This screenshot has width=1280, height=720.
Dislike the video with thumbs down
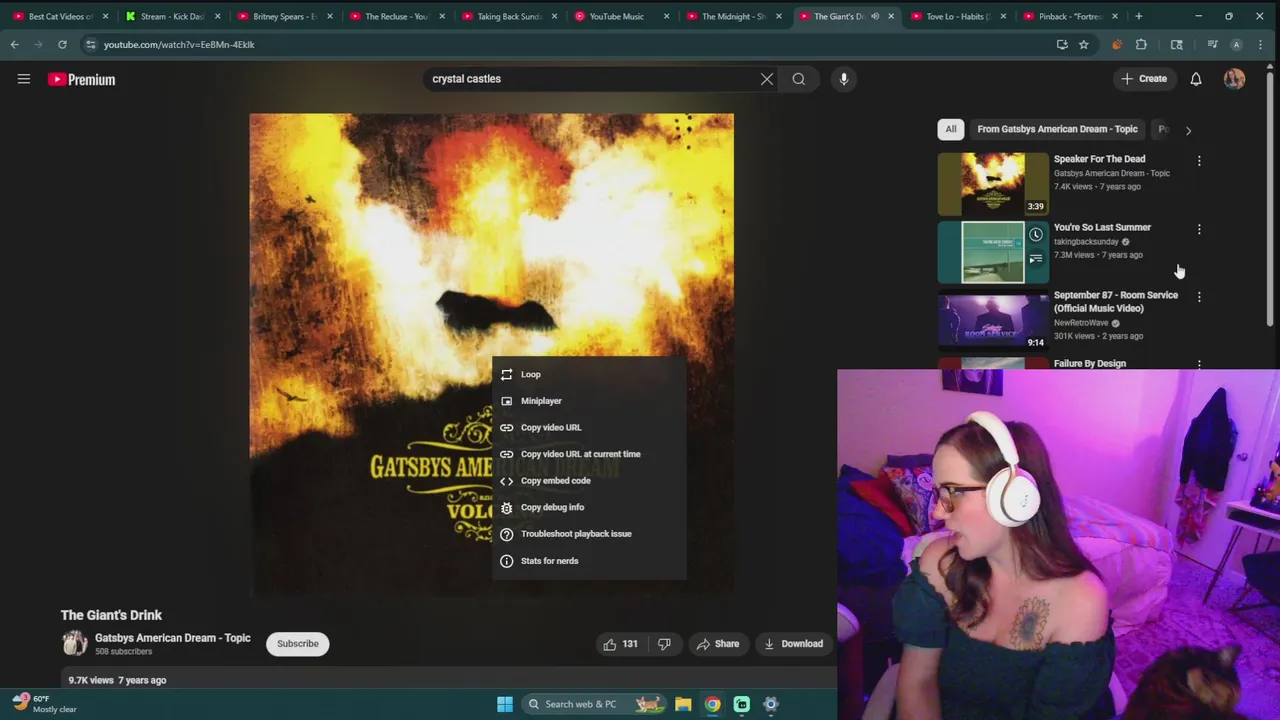pyautogui.click(x=664, y=644)
